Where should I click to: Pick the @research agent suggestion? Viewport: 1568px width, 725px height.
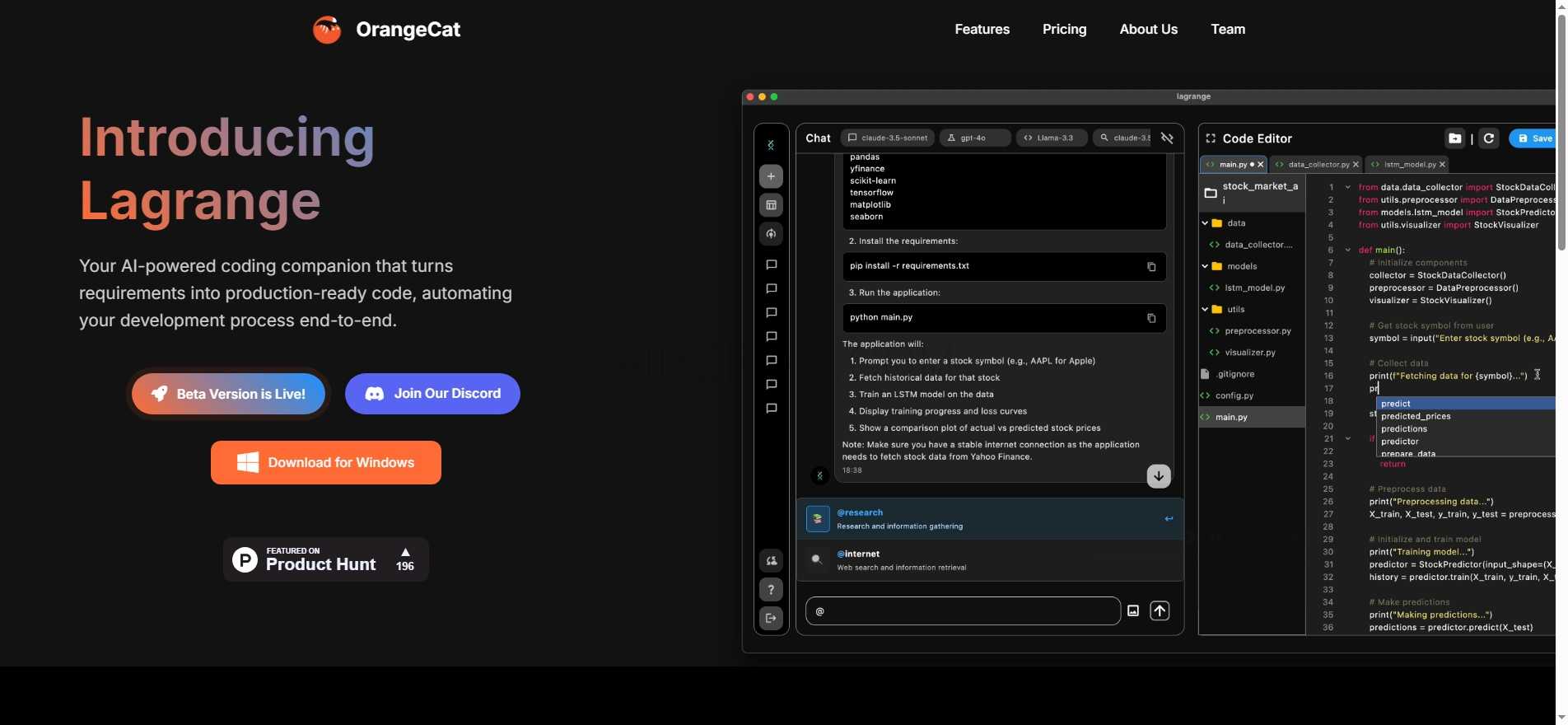click(990, 519)
